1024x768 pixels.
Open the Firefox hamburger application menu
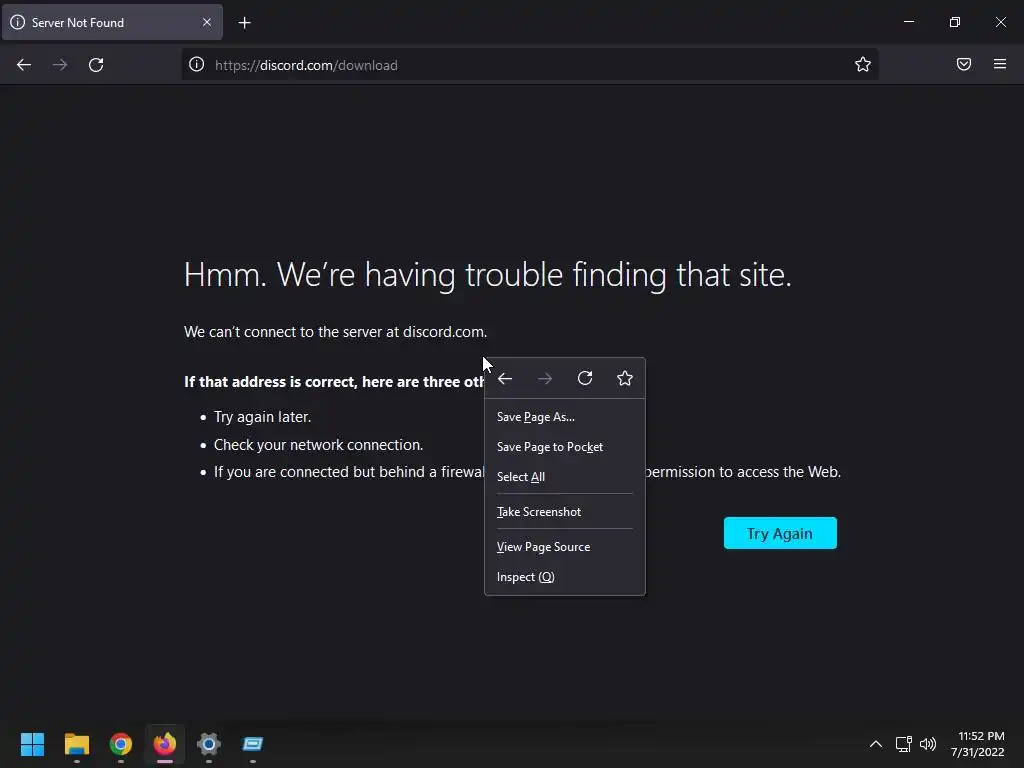point(1000,64)
